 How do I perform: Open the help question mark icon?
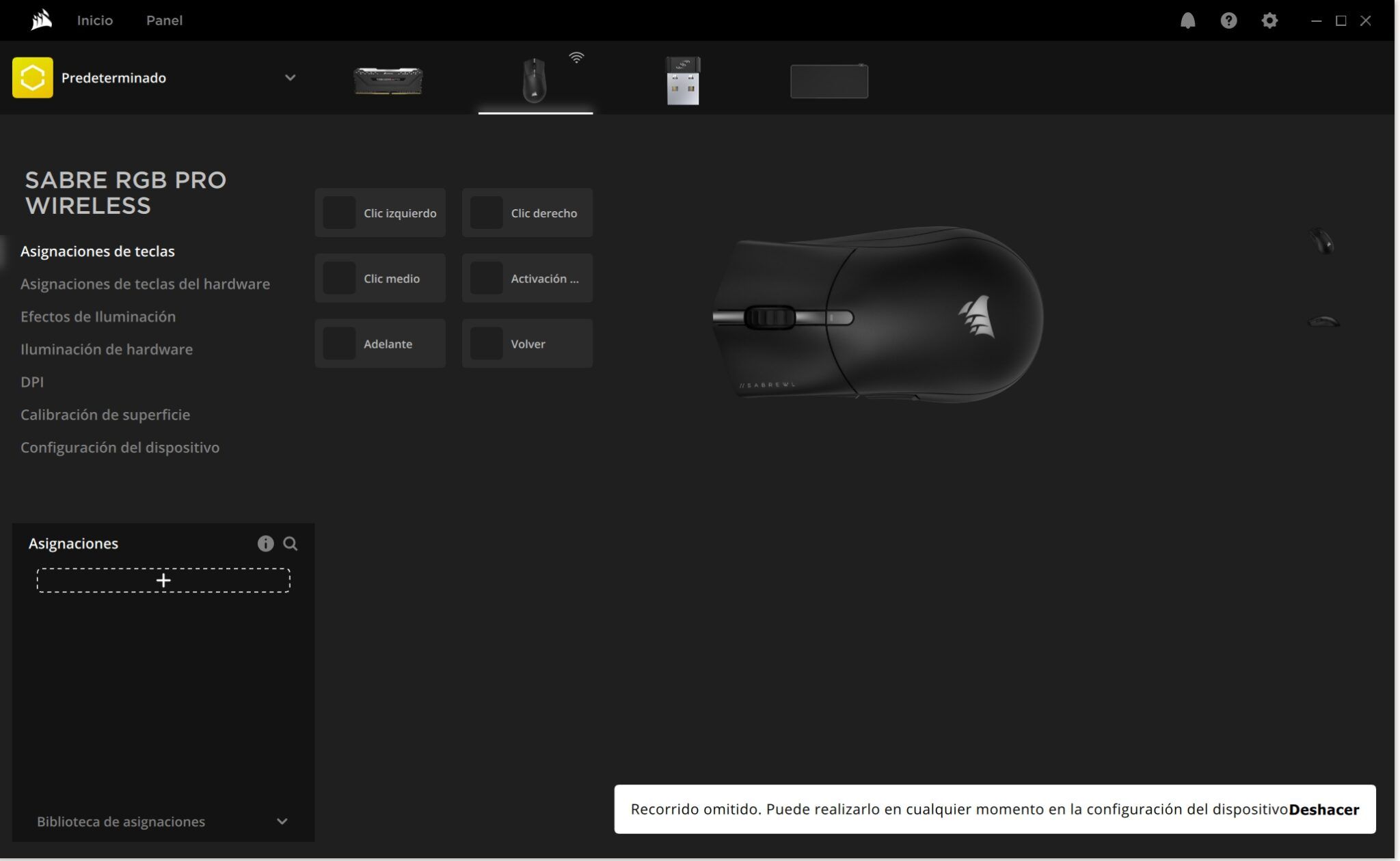pyautogui.click(x=1228, y=20)
